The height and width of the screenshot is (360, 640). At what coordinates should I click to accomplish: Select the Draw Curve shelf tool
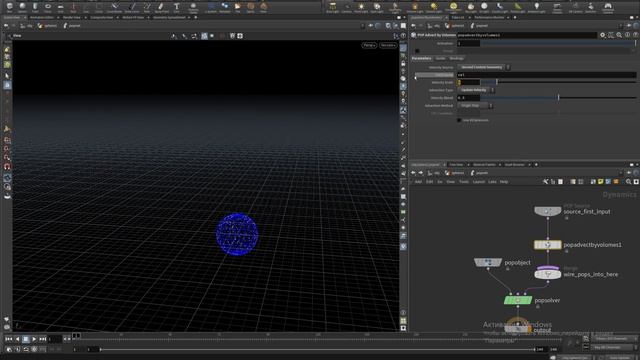tap(131, 7)
